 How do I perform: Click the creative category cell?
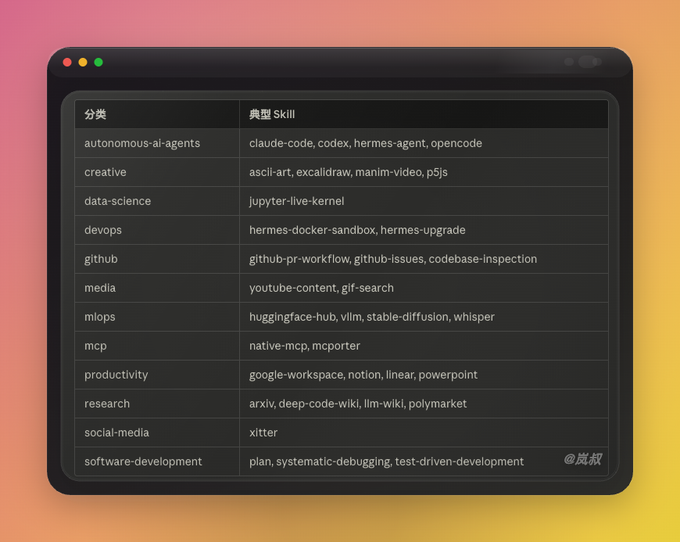(157, 172)
